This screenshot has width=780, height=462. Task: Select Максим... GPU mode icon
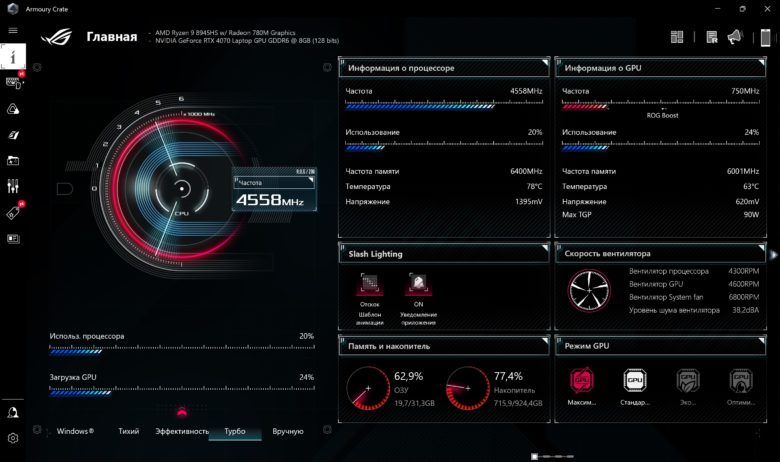pyautogui.click(x=582, y=380)
